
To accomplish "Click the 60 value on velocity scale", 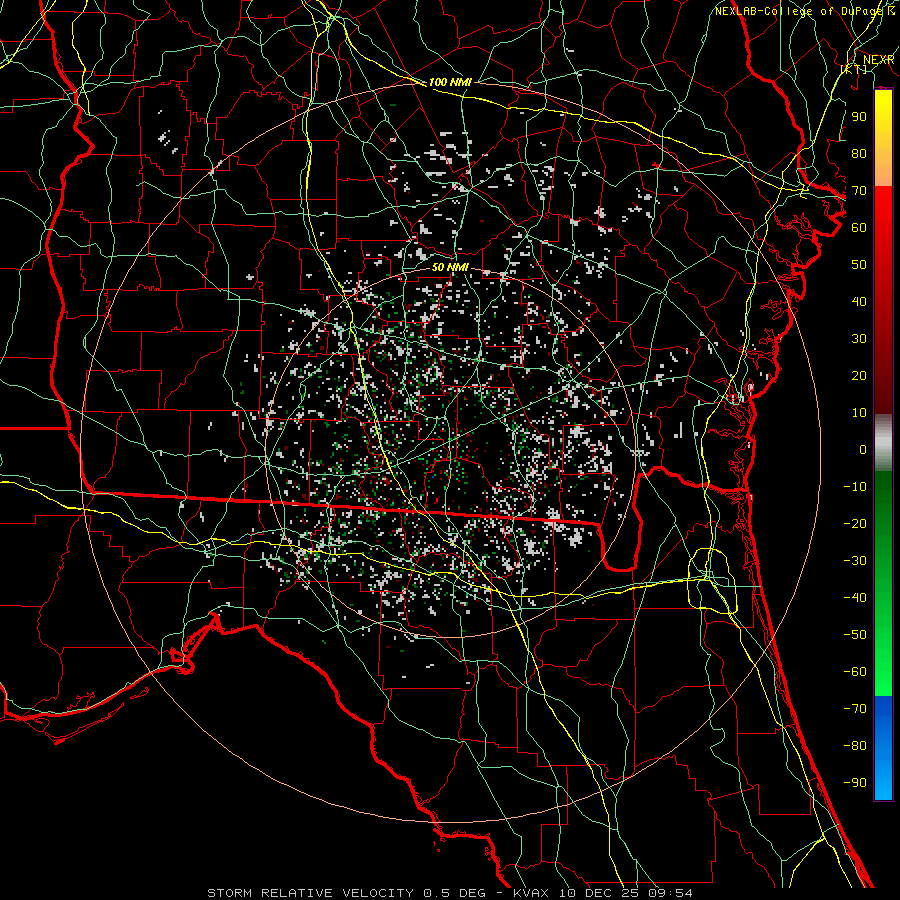I will [859, 227].
